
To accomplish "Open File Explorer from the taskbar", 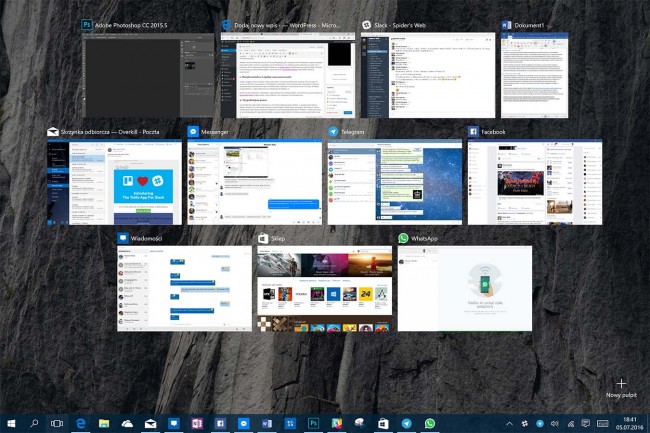I will point(104,423).
